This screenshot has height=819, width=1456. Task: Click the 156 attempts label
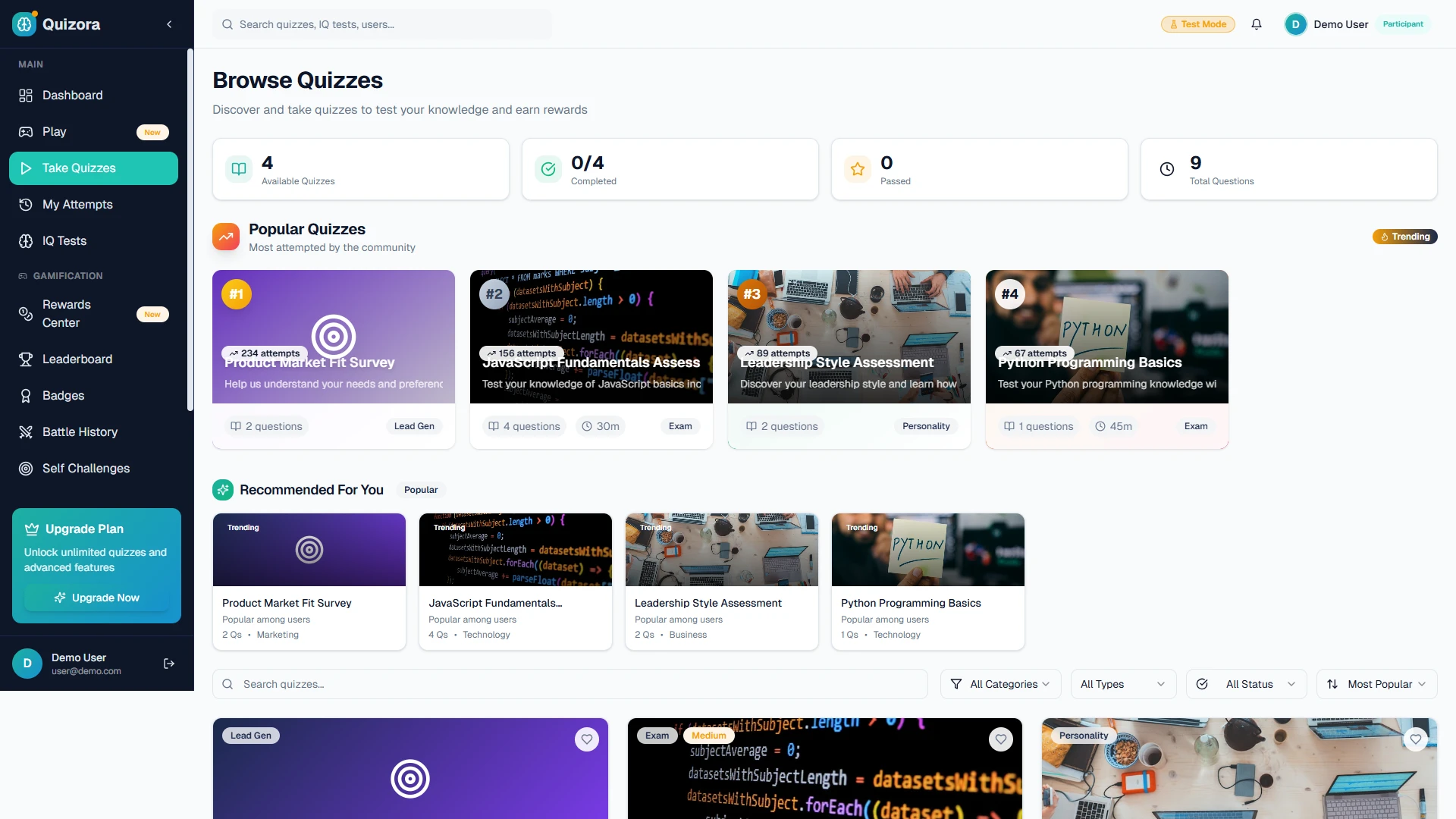522,353
